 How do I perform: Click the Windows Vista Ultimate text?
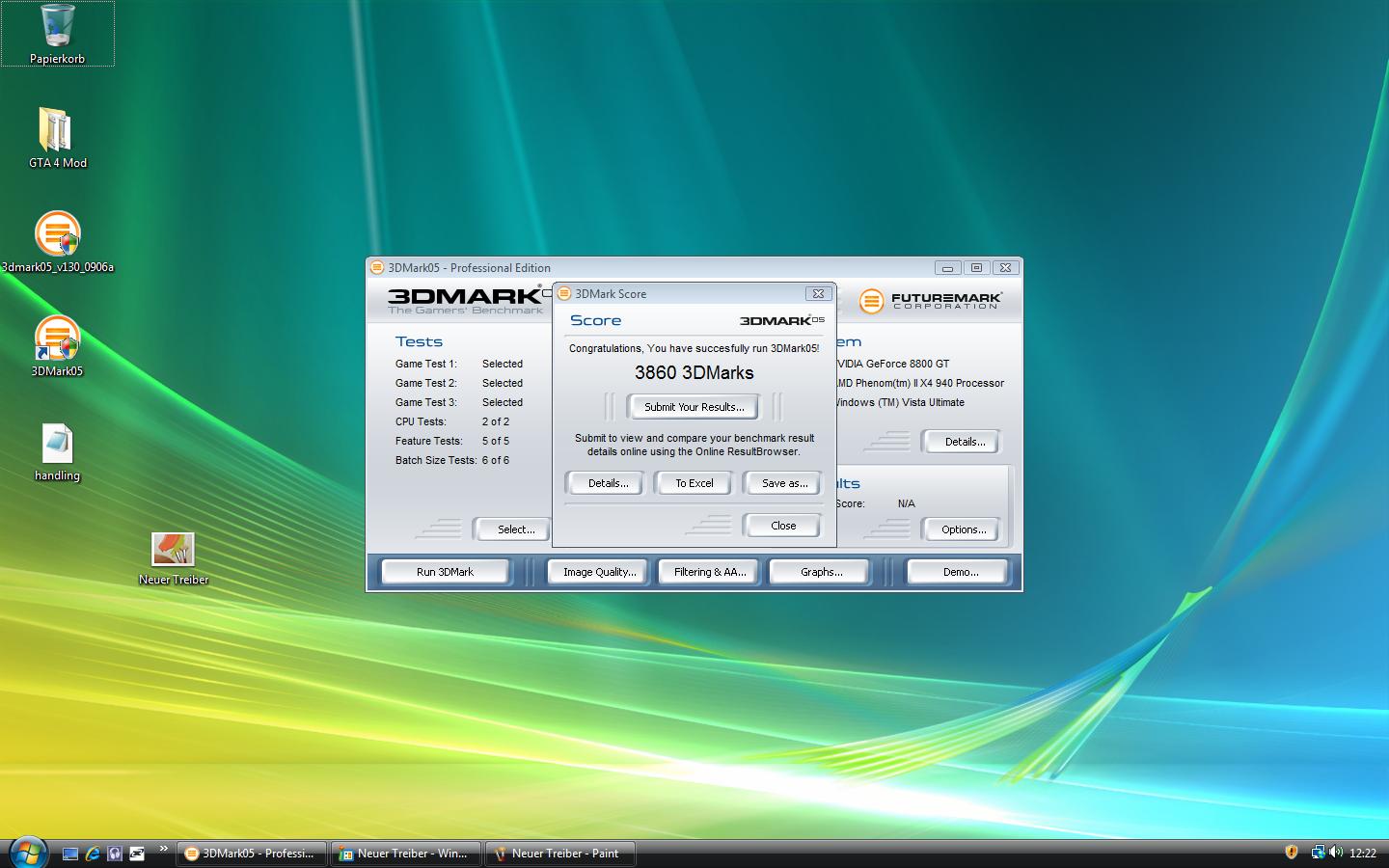coord(900,402)
